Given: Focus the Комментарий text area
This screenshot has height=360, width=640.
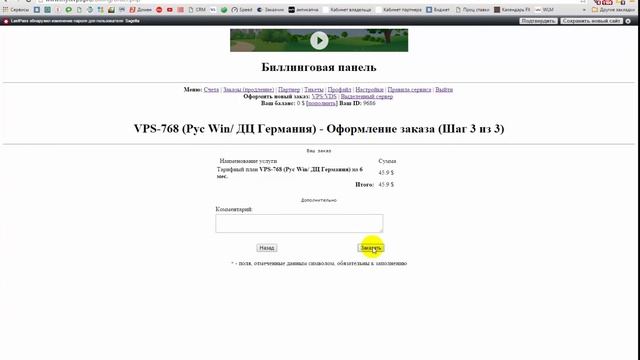Looking at the screenshot, I should 299,223.
